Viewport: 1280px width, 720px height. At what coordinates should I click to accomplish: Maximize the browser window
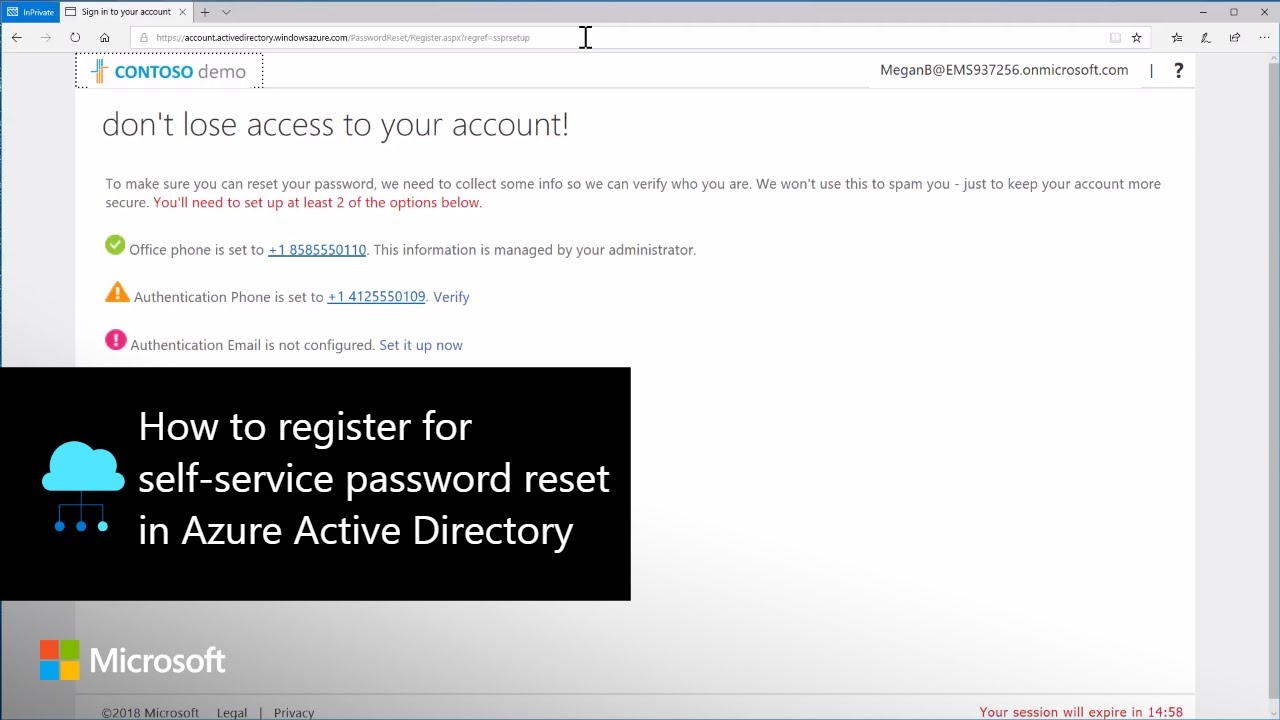(x=1234, y=12)
